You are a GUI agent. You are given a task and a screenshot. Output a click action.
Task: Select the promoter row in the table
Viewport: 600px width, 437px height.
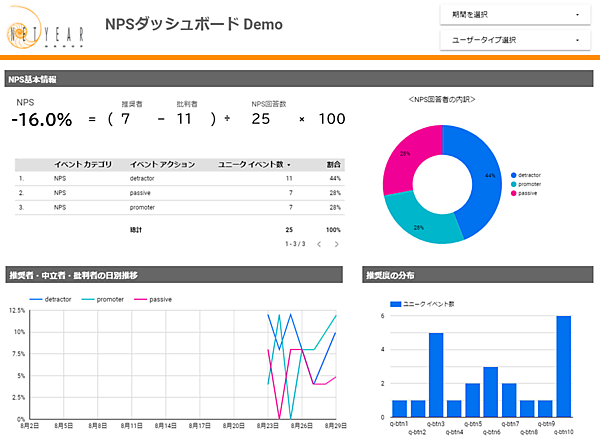click(x=180, y=209)
